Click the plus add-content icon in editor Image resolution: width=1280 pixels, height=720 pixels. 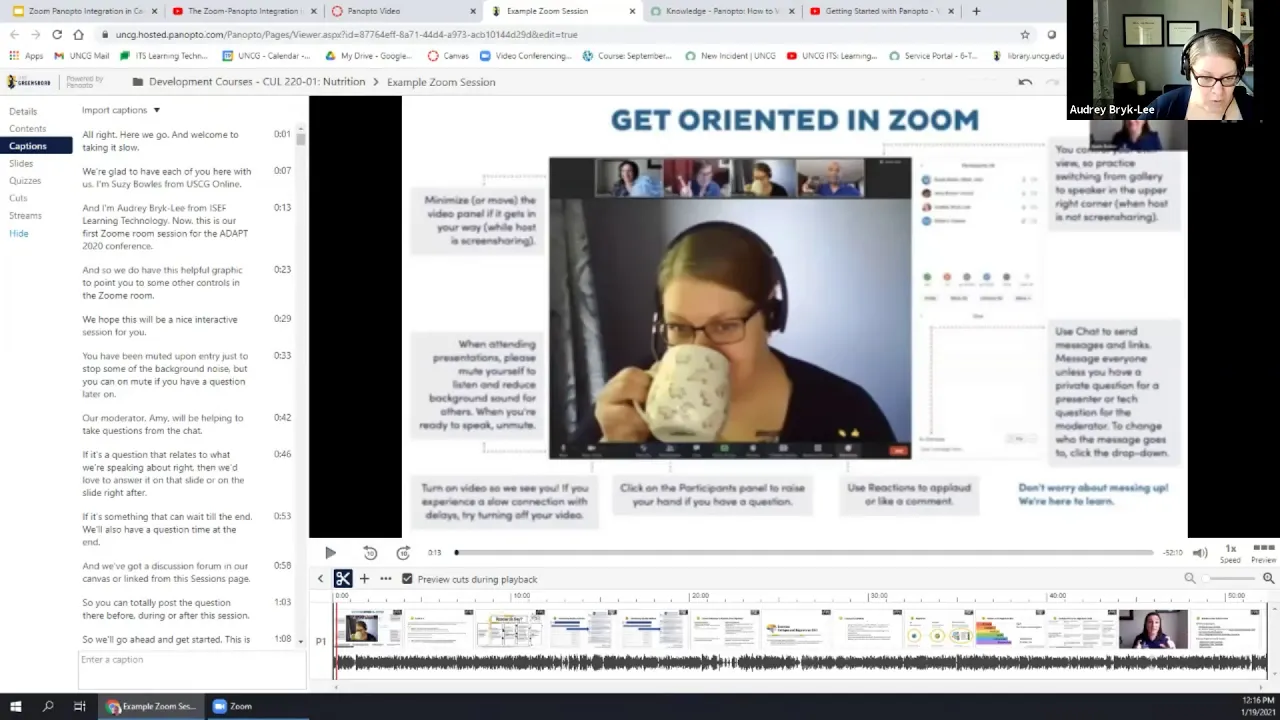coord(364,579)
